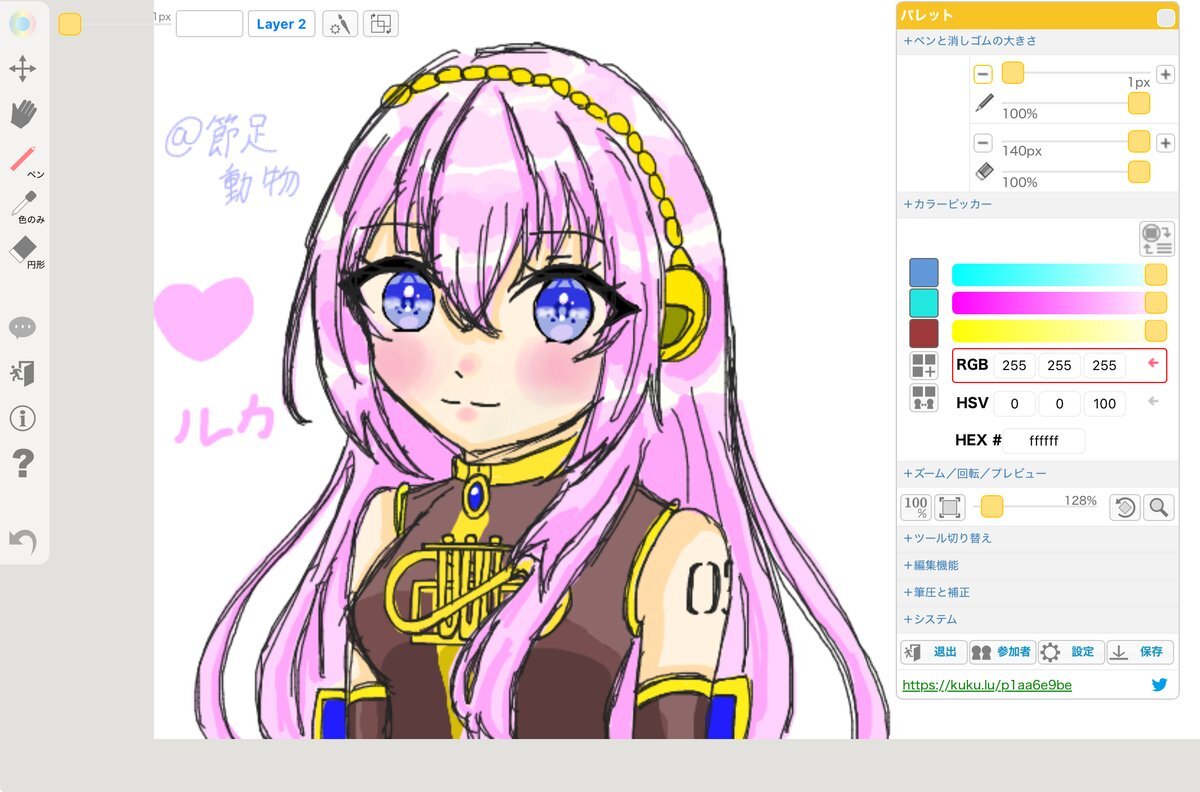
Task: Open help with the question mark
Action: [x=22, y=463]
